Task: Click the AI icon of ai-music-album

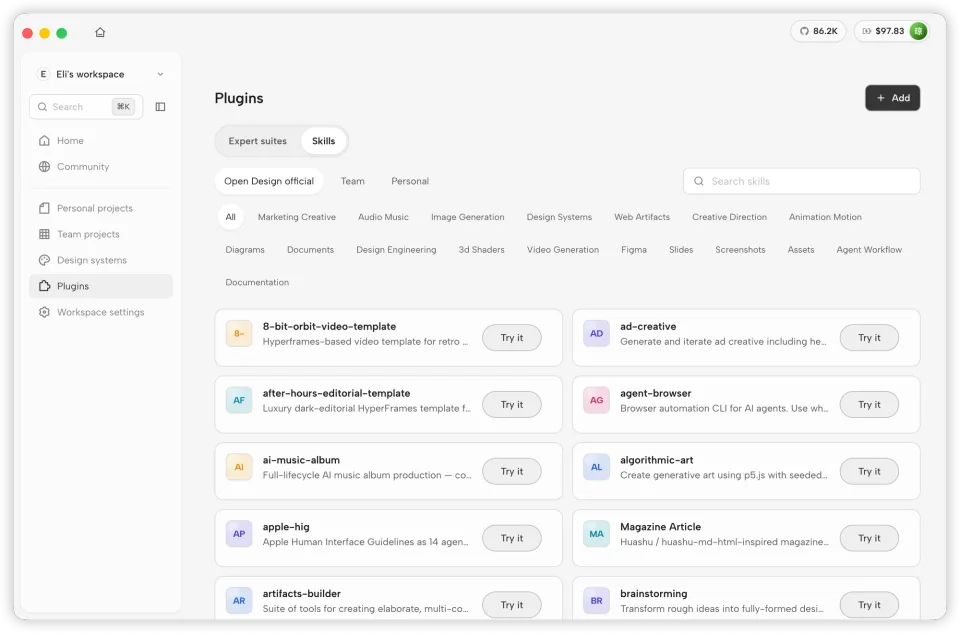Action: 239,467
